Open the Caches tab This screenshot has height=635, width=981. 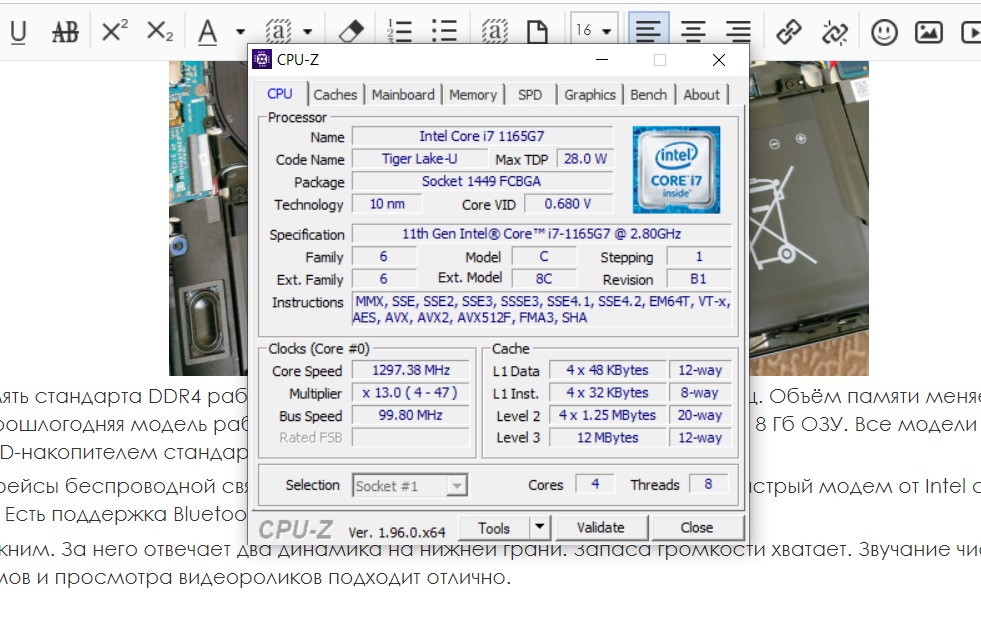(x=335, y=94)
